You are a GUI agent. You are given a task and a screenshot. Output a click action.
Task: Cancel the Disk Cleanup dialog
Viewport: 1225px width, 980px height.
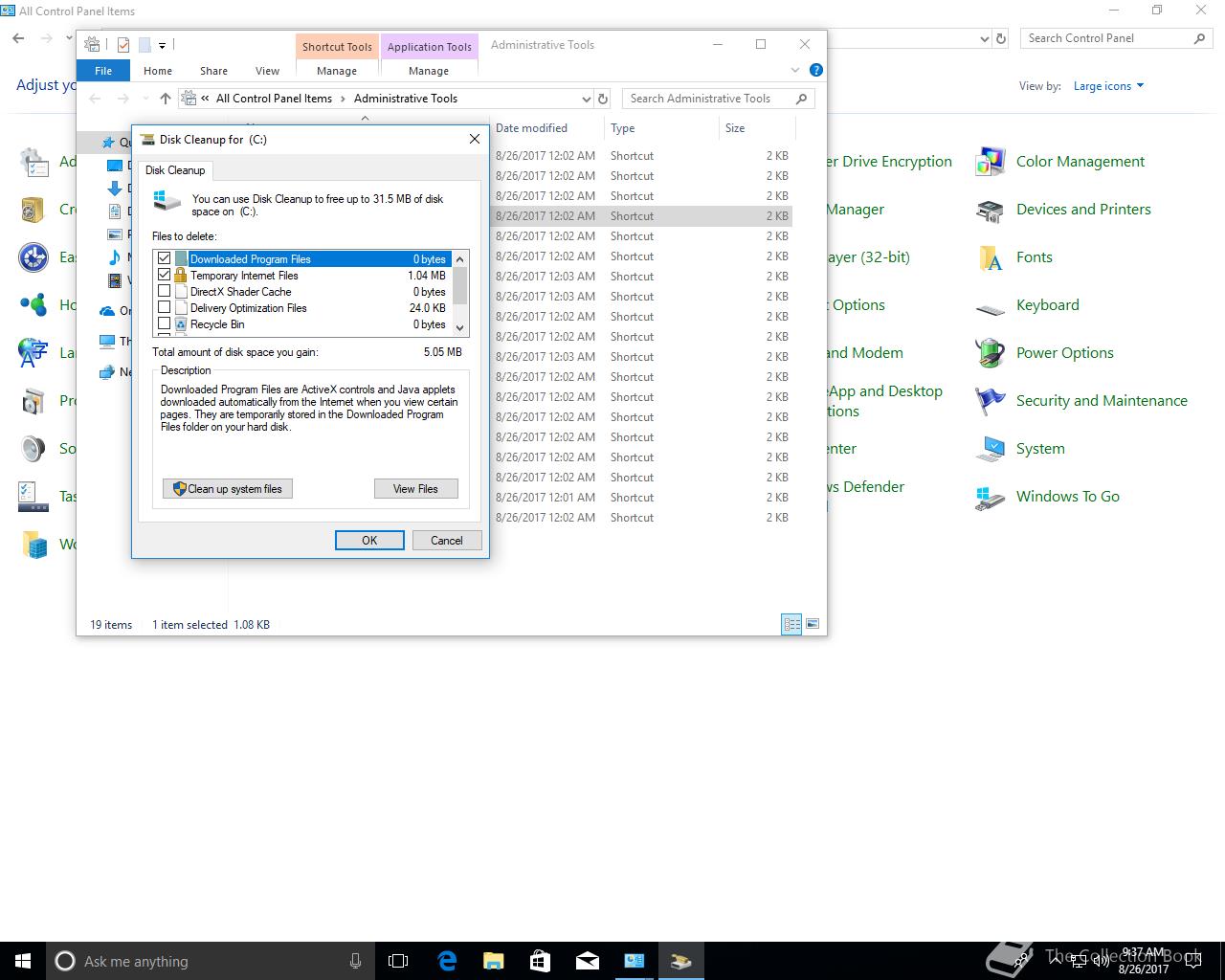click(x=447, y=541)
